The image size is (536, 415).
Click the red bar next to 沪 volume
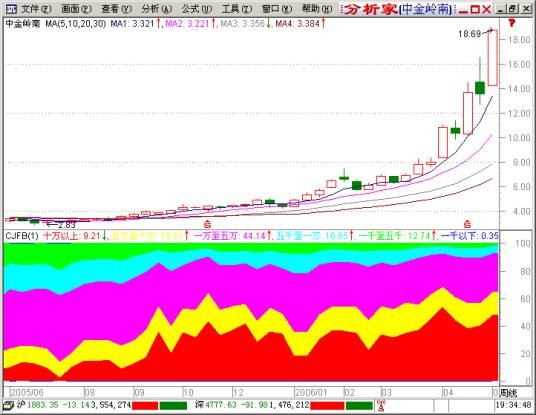click(145, 406)
